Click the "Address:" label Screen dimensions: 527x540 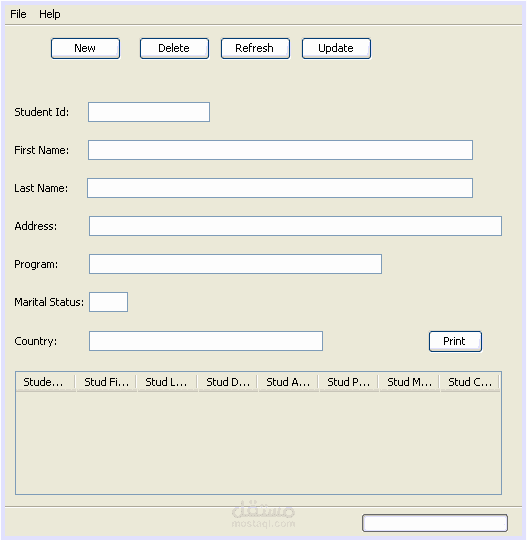[x=35, y=226]
